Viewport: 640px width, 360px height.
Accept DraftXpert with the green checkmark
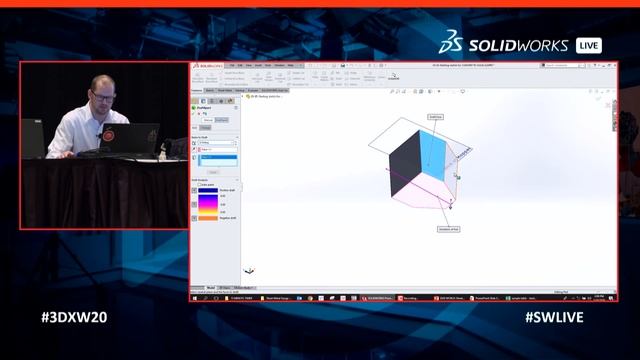(193, 113)
